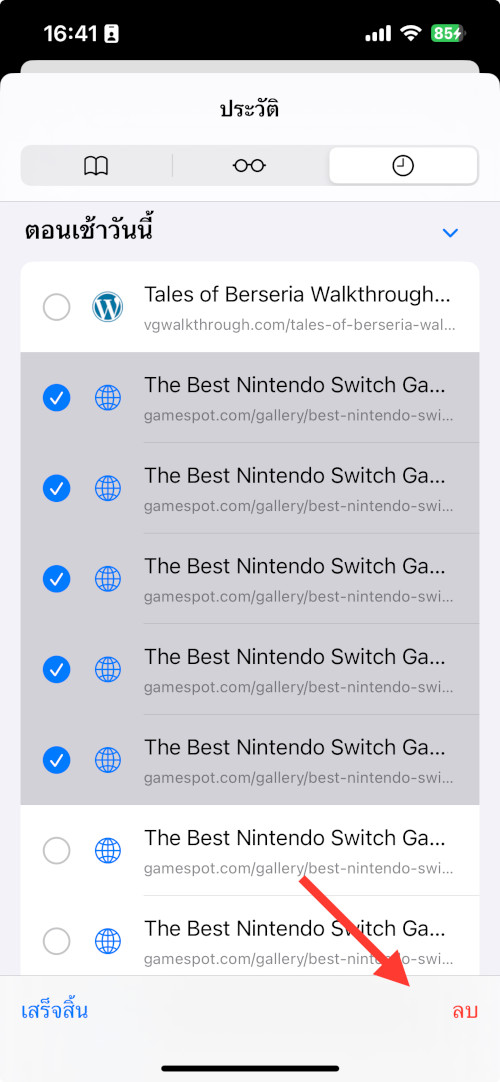This screenshot has height=1082, width=500.
Task: Select the History clock icon tab
Action: 403,166
